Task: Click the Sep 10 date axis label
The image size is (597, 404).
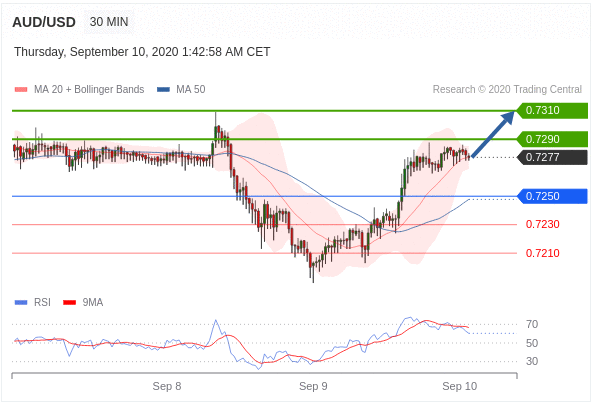Action: click(x=460, y=386)
